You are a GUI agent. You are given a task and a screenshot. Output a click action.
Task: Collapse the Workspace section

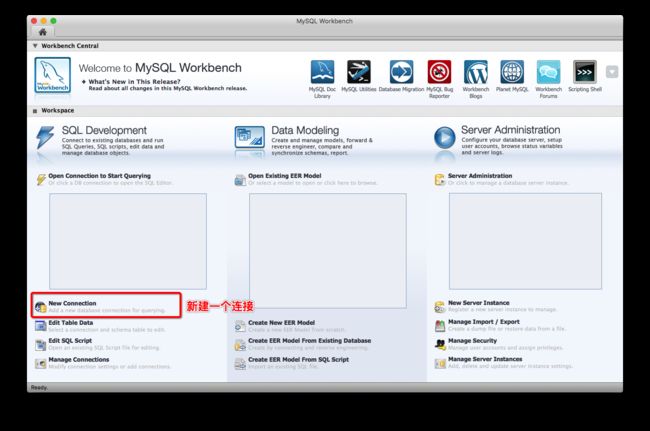point(35,111)
